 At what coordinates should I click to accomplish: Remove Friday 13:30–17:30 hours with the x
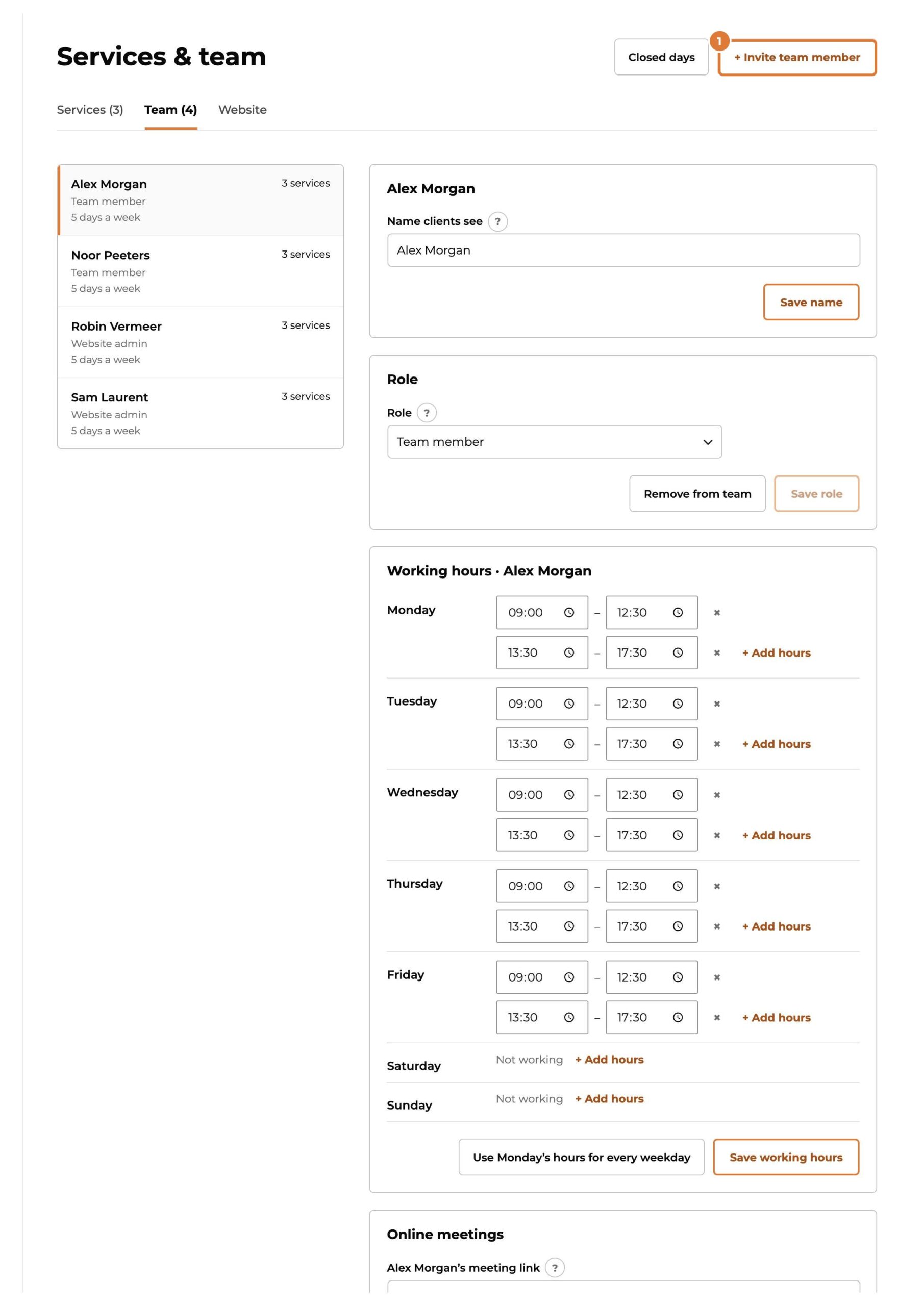point(717,1018)
